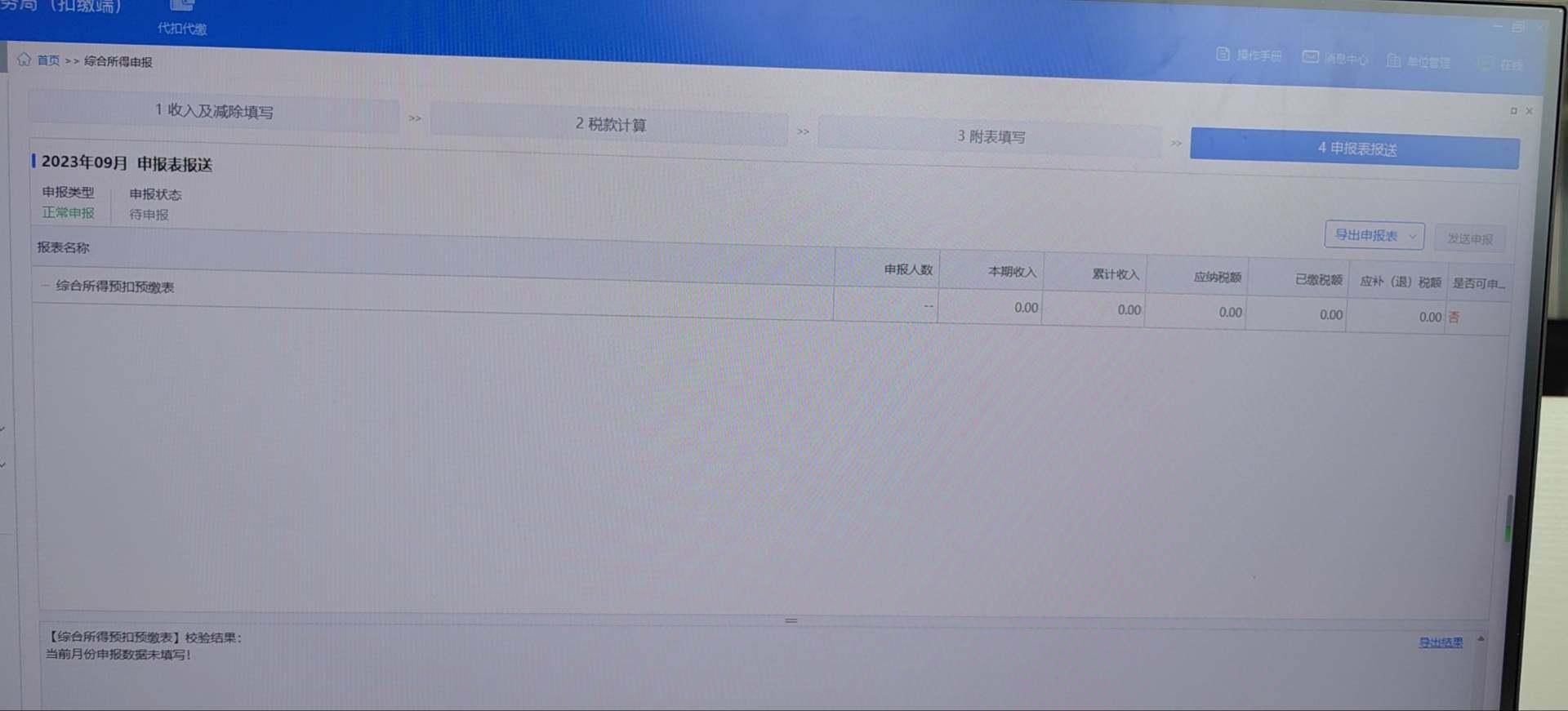Click the 0.00 value under 本期收入
Image resolution: width=1568 pixels, height=711 pixels.
[x=1027, y=307]
